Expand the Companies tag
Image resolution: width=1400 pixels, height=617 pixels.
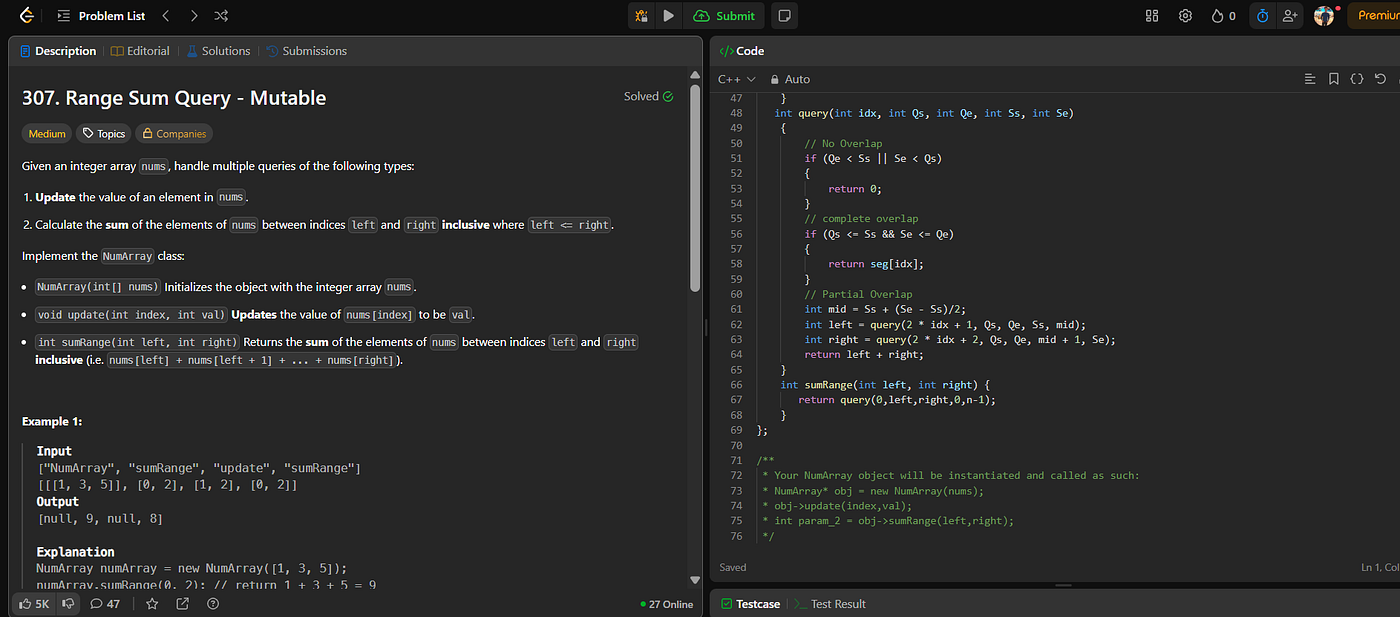click(x=174, y=134)
